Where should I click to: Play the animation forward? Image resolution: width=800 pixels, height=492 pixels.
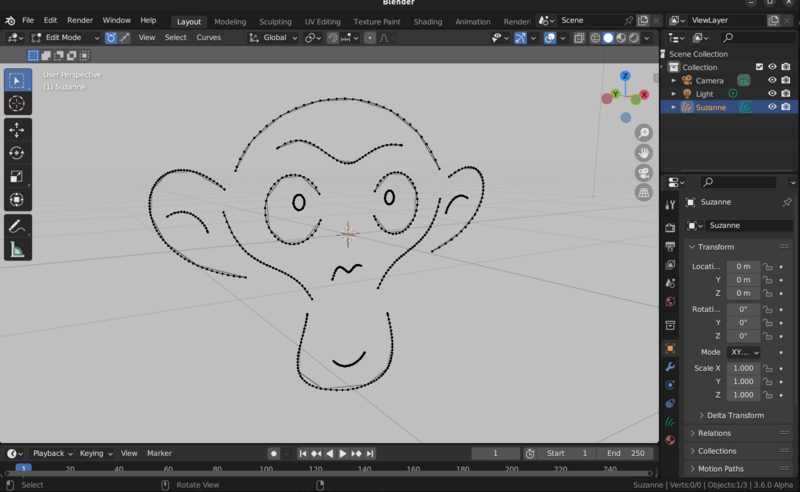(343, 453)
